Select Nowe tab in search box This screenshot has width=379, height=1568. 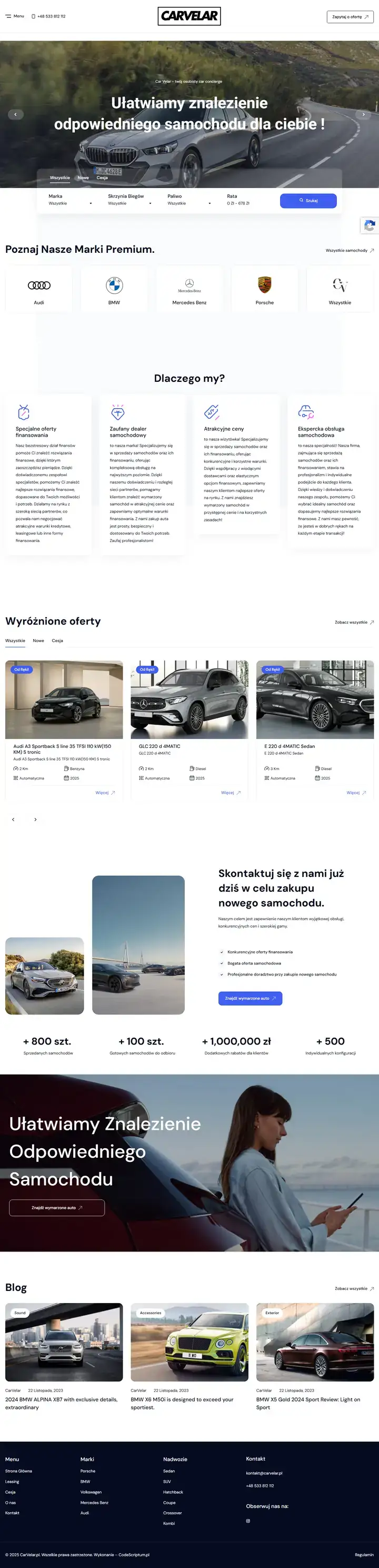tap(83, 177)
